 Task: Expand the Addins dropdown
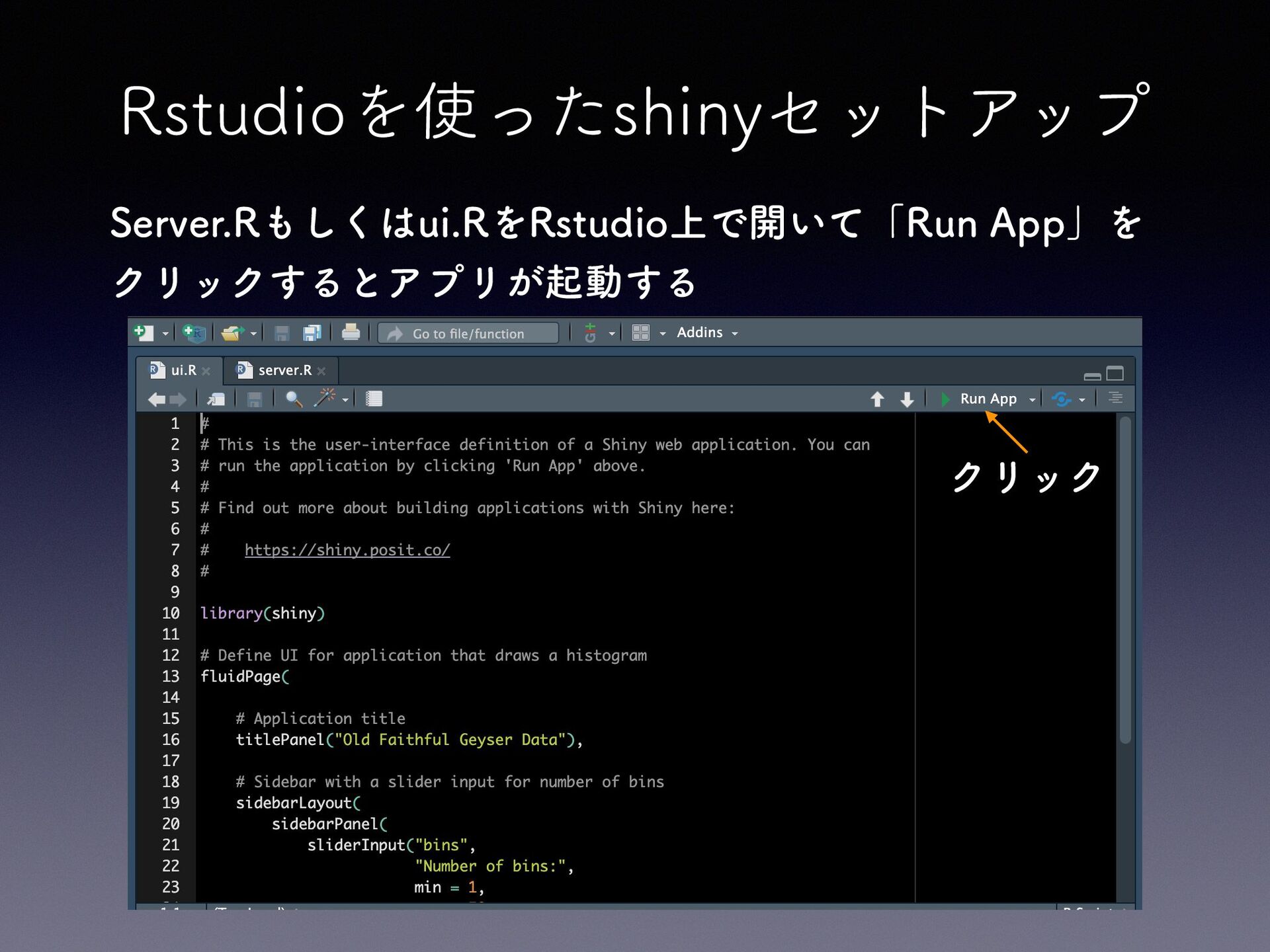pyautogui.click(x=706, y=333)
